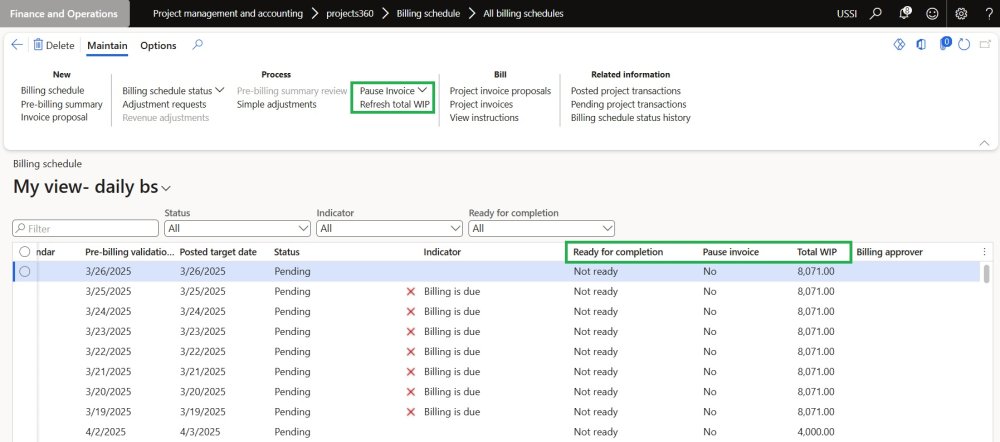Click the notifications bell icon
The height and width of the screenshot is (442, 1000).
coord(904,14)
